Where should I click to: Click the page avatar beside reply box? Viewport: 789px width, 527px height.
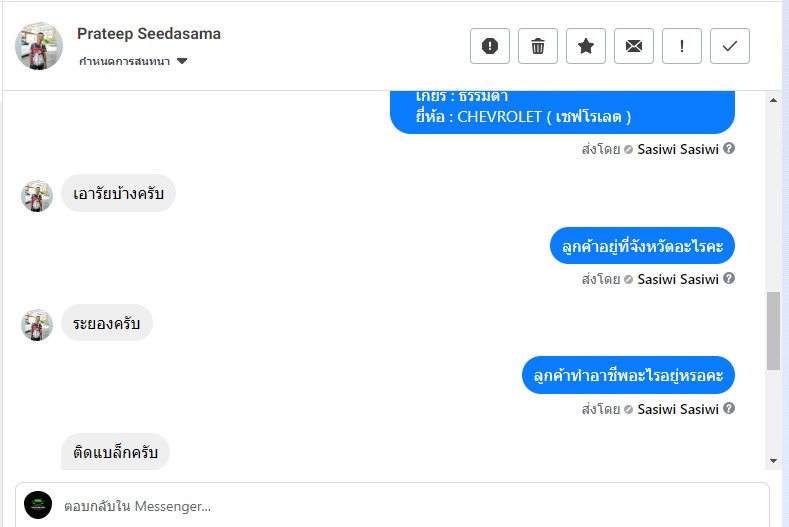click(x=38, y=505)
